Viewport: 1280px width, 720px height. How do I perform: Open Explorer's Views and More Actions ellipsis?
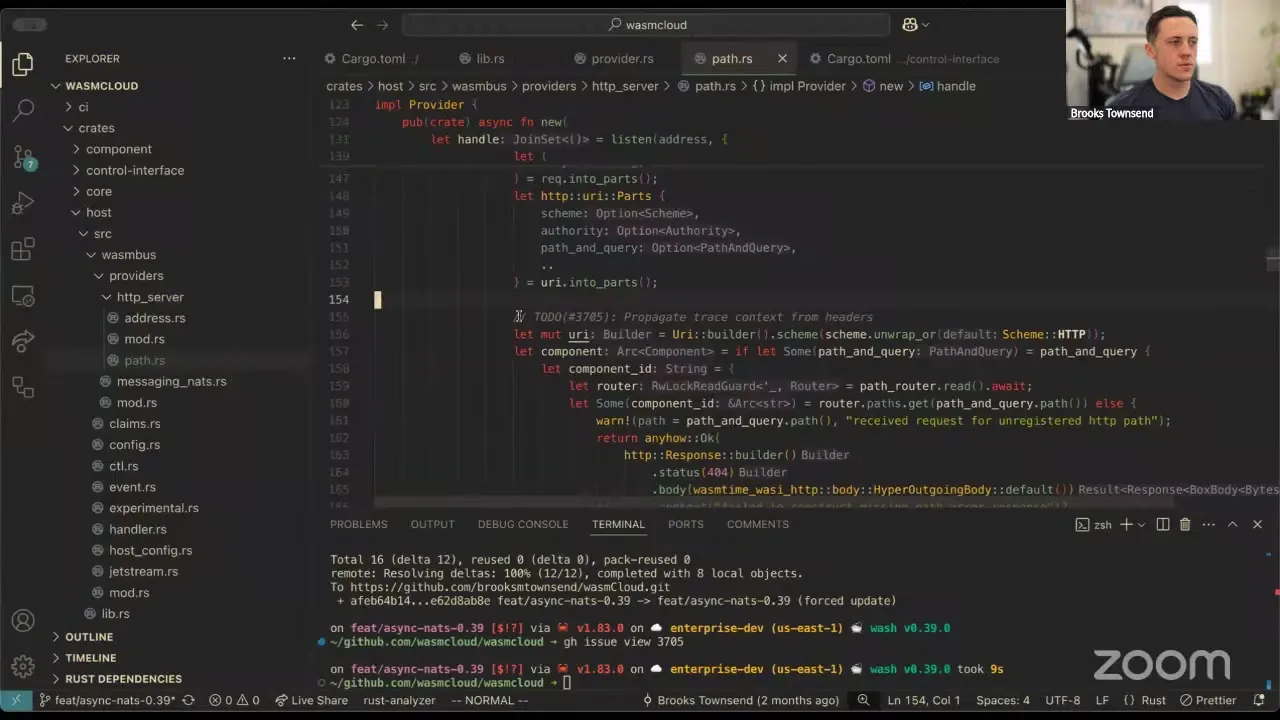289,58
